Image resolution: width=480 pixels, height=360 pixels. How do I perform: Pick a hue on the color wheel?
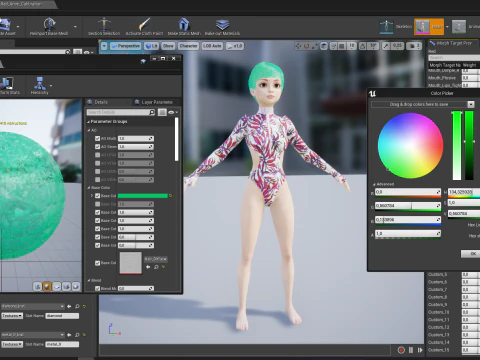pos(410,145)
